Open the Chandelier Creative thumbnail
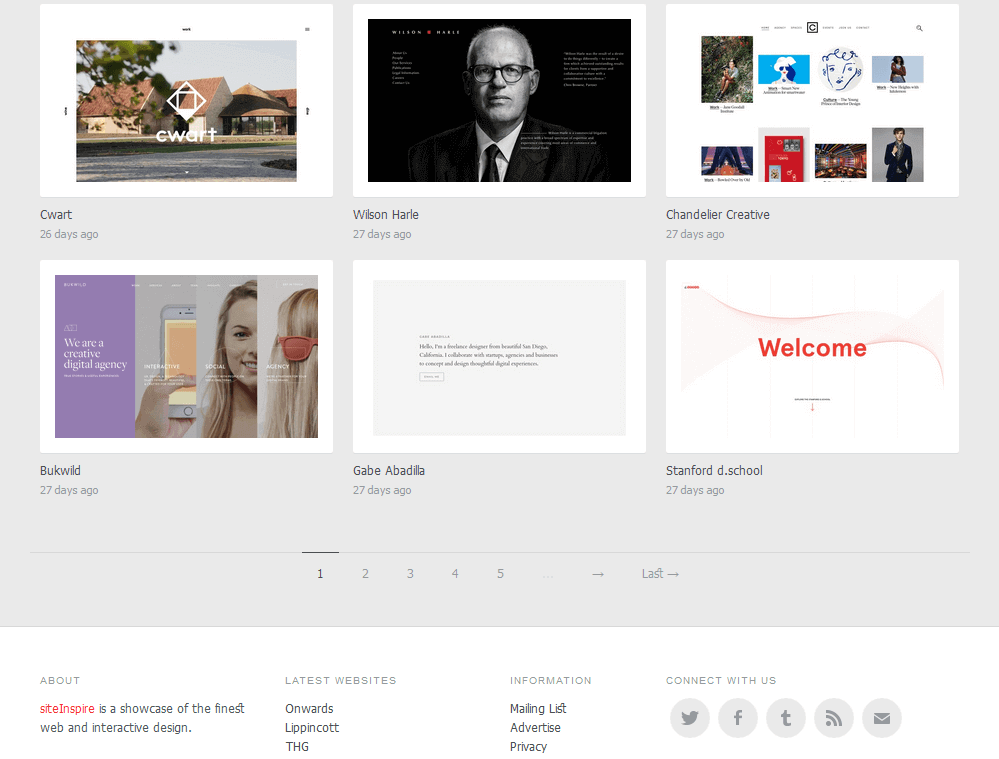 (x=812, y=101)
